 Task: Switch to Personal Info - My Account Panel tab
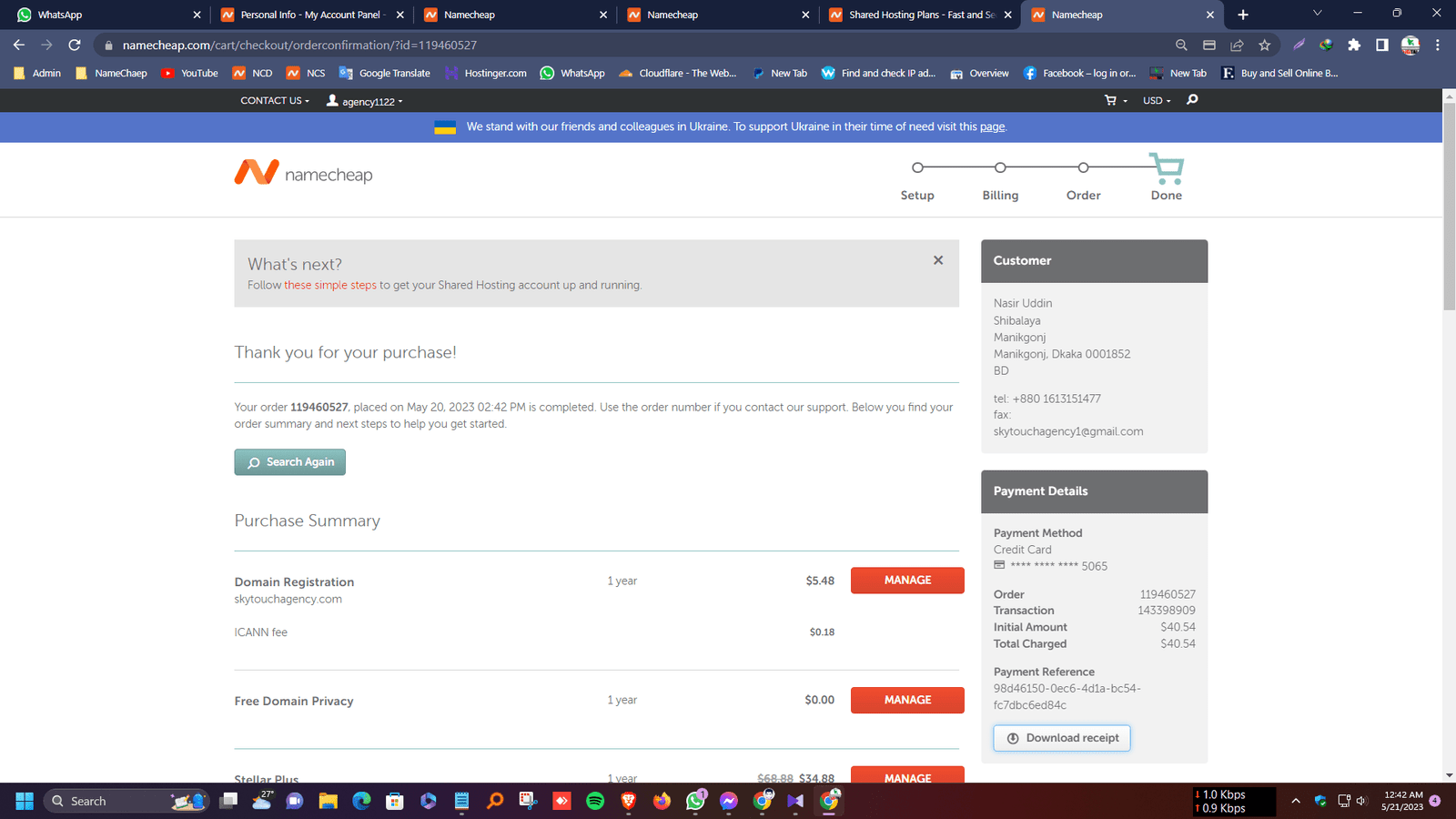tap(312, 15)
